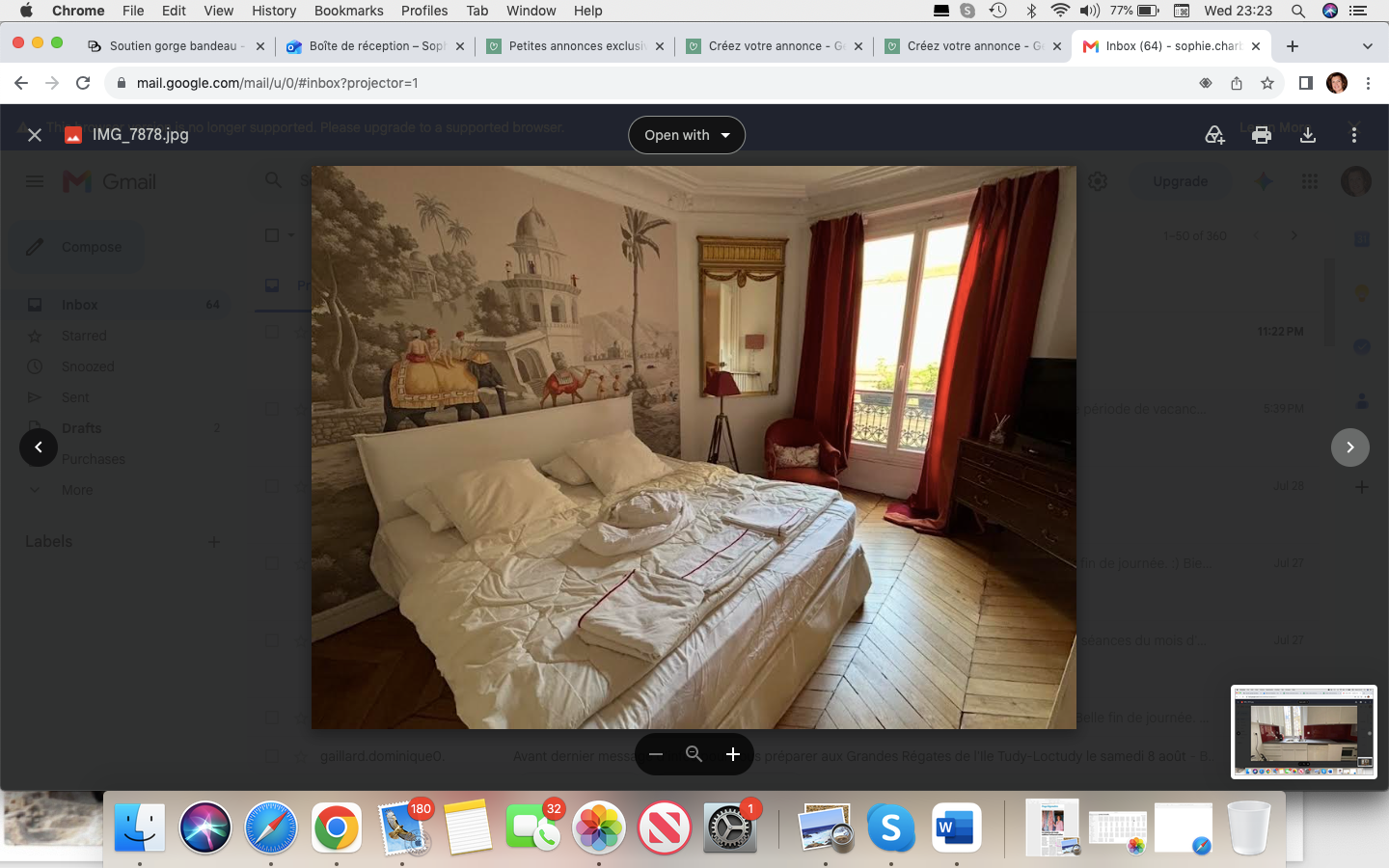Viewport: 1389px width, 868px height.
Task: Launch Siri from the Dock
Action: point(205,827)
